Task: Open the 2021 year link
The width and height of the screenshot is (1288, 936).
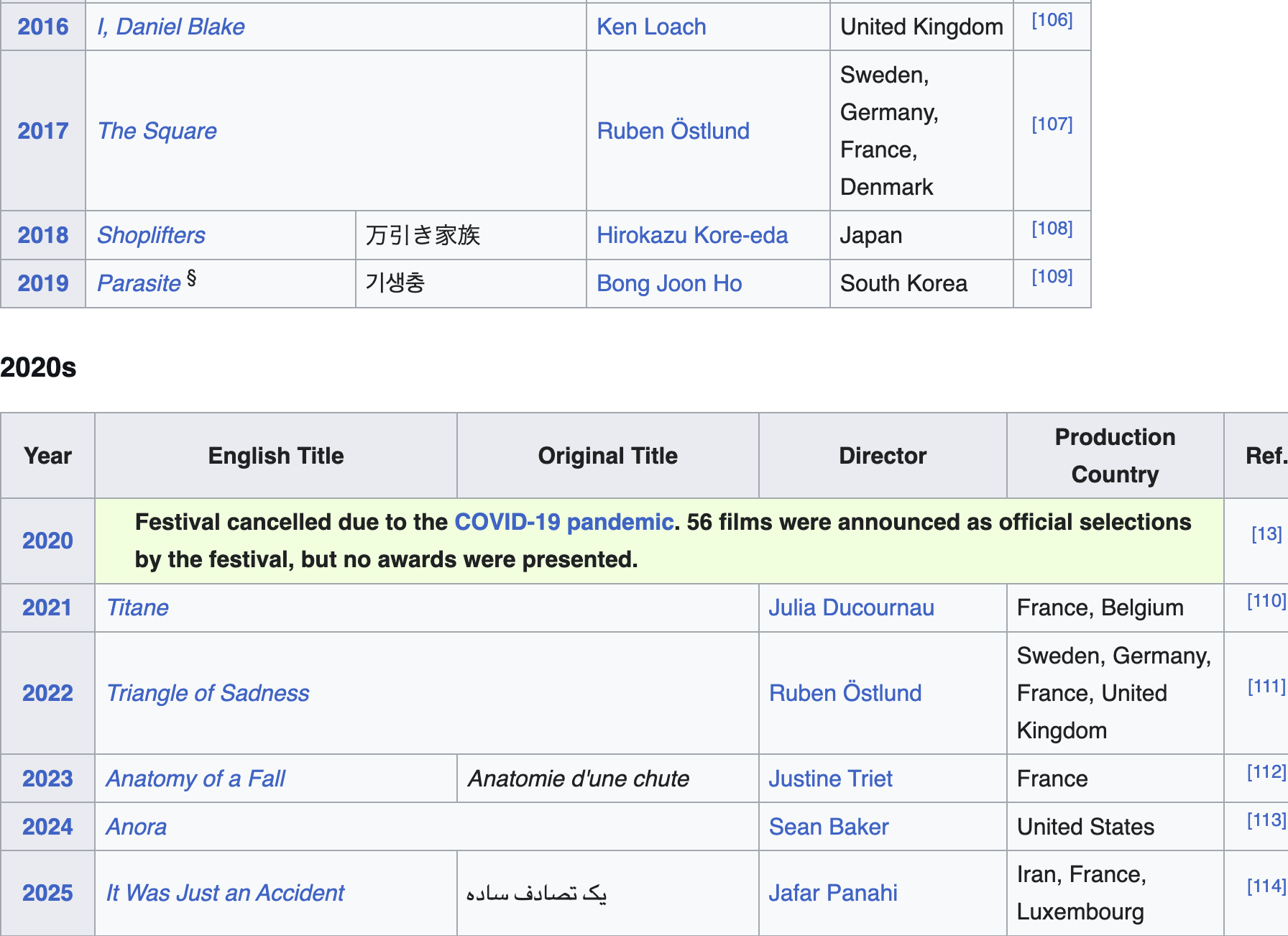Action: coord(47,607)
